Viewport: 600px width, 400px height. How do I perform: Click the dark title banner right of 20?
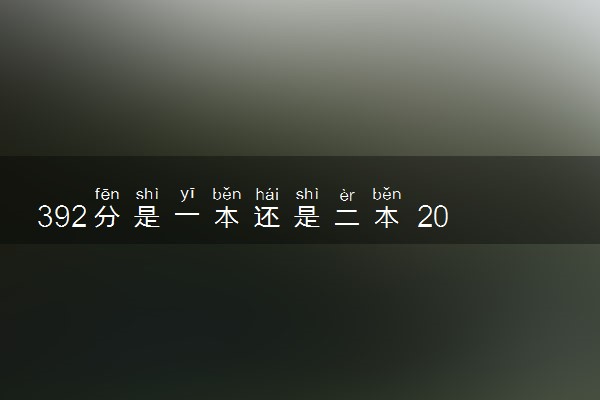[524, 200]
